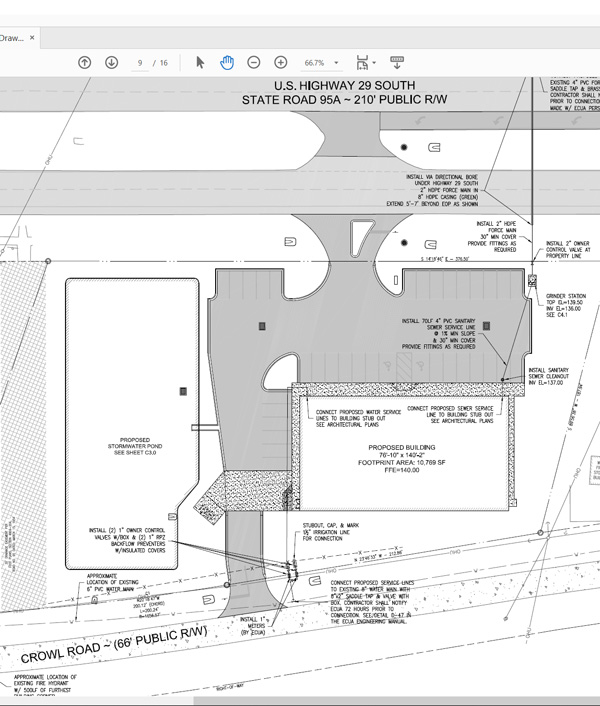The height and width of the screenshot is (706, 600).
Task: Zoom in with the plus button
Action: [281, 62]
